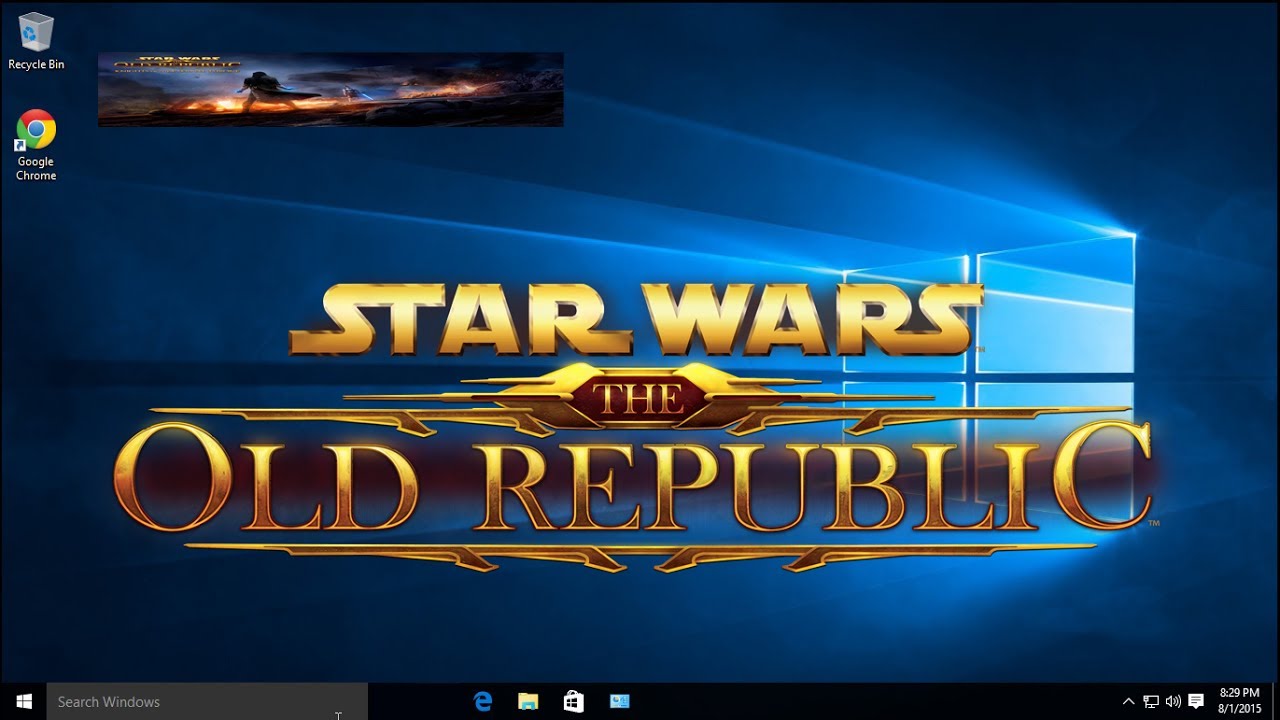
Task: Open the Recycle Bin desktop icon
Action: point(36,42)
